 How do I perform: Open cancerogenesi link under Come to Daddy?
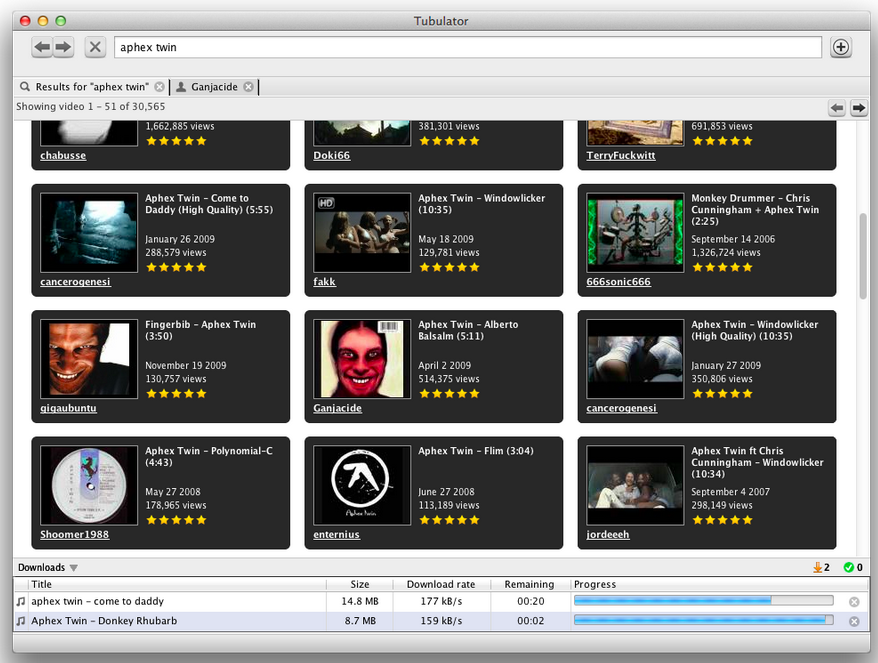coord(76,282)
